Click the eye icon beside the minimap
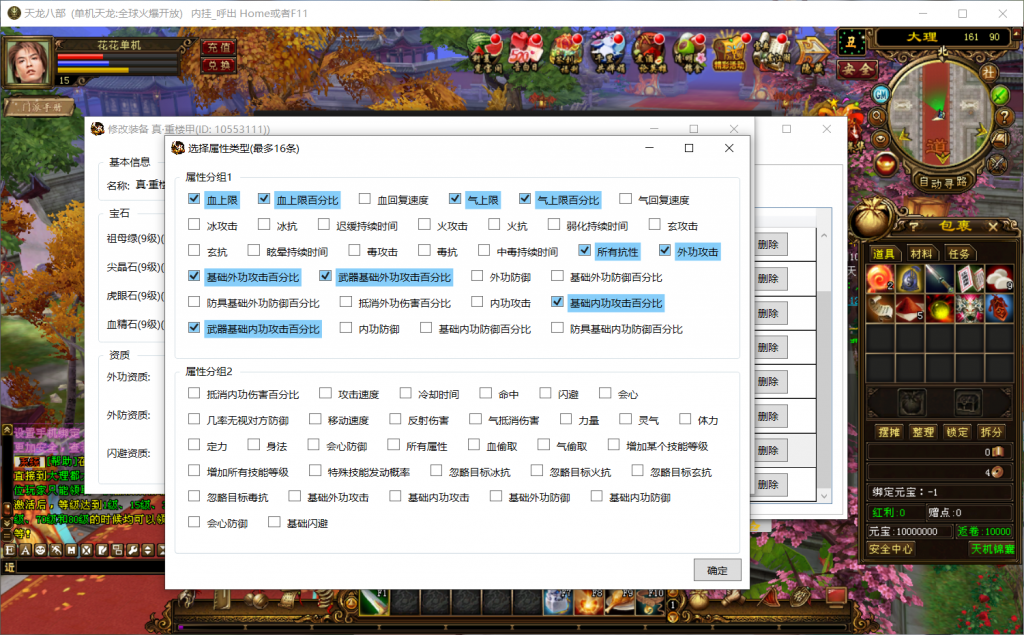 (881, 140)
